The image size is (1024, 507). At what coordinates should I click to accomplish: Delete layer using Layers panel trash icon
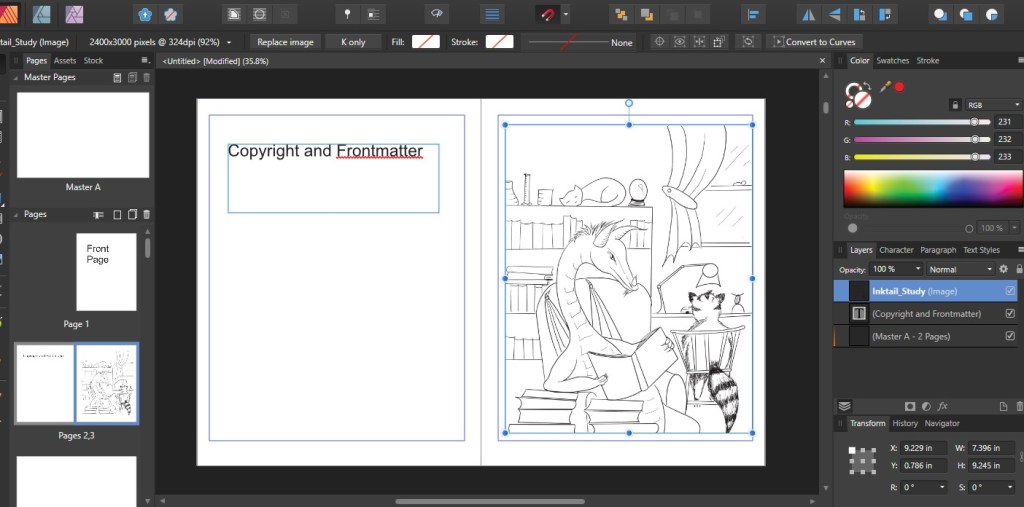[x=1019, y=406]
